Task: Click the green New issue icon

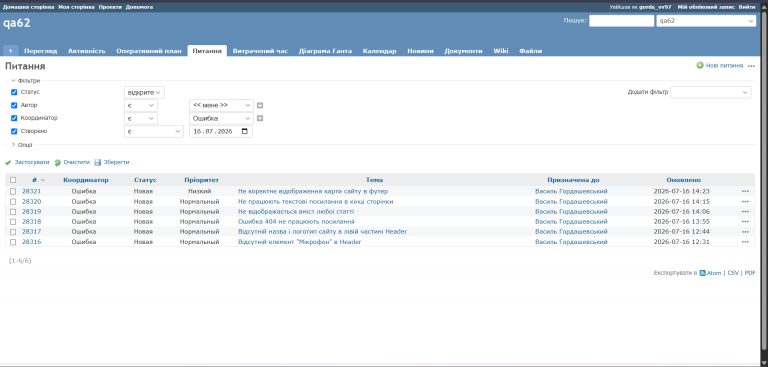Action: coord(700,66)
